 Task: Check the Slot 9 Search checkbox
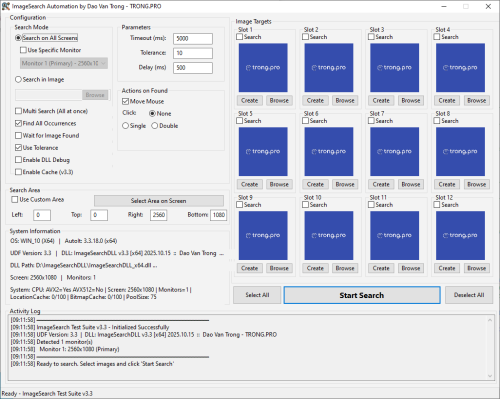pyautogui.click(x=249, y=205)
